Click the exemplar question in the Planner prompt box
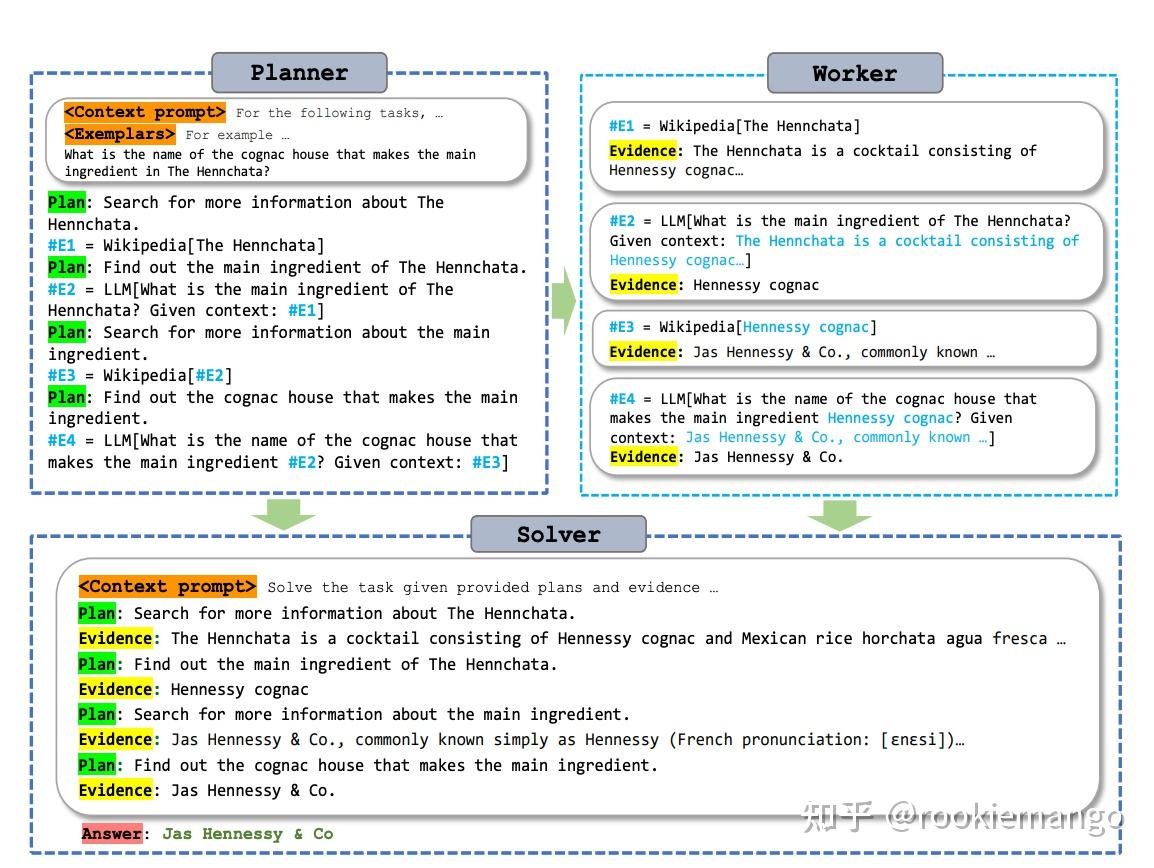Image resolution: width=1154 pixels, height=868 pixels. [x=269, y=163]
